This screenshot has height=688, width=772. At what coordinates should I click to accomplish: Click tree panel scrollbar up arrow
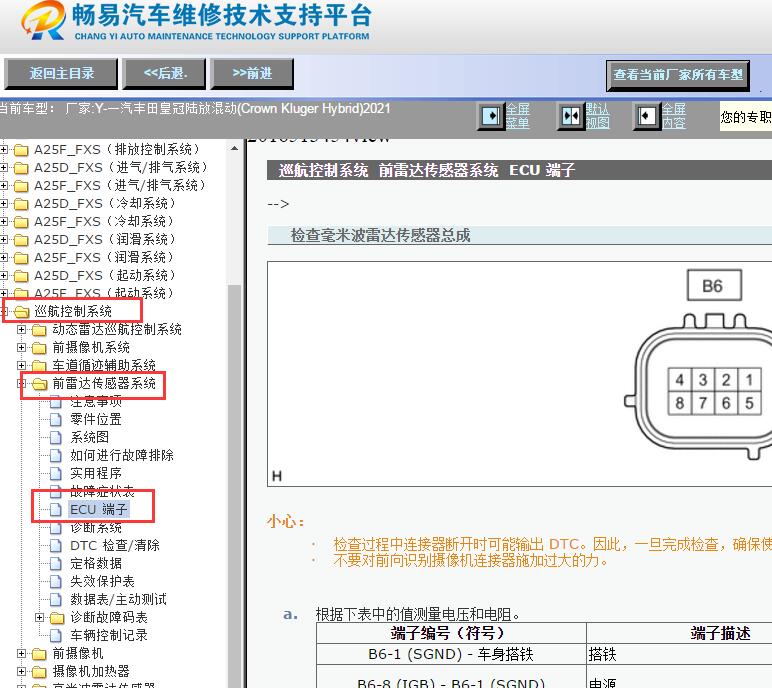(234, 148)
